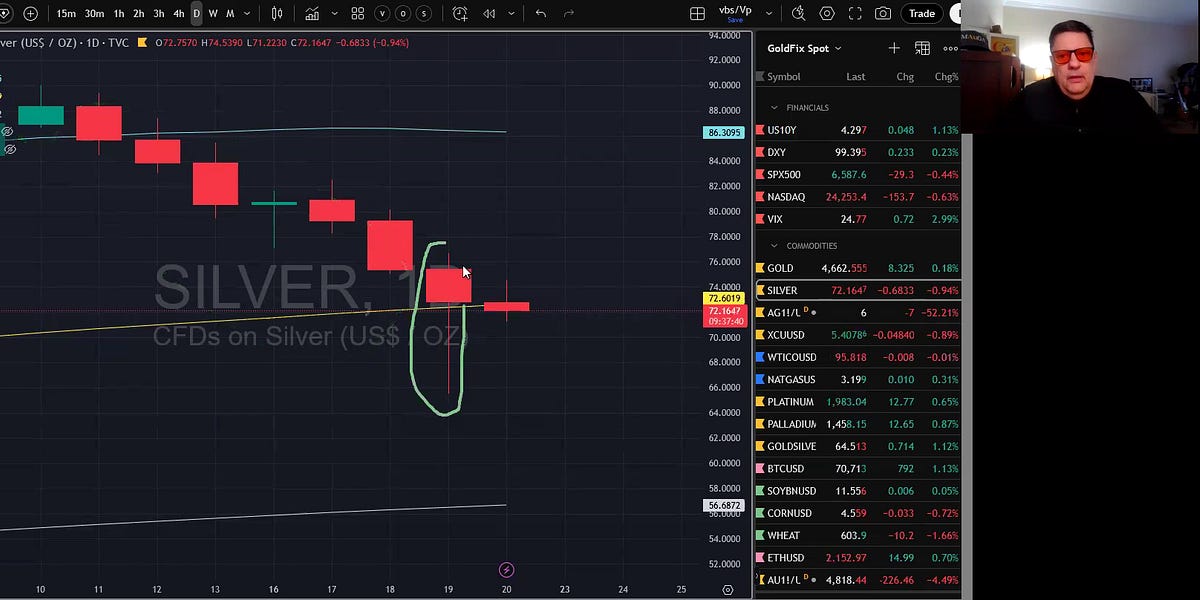Enter fullscreen mode using the brackets icon

point(855,14)
